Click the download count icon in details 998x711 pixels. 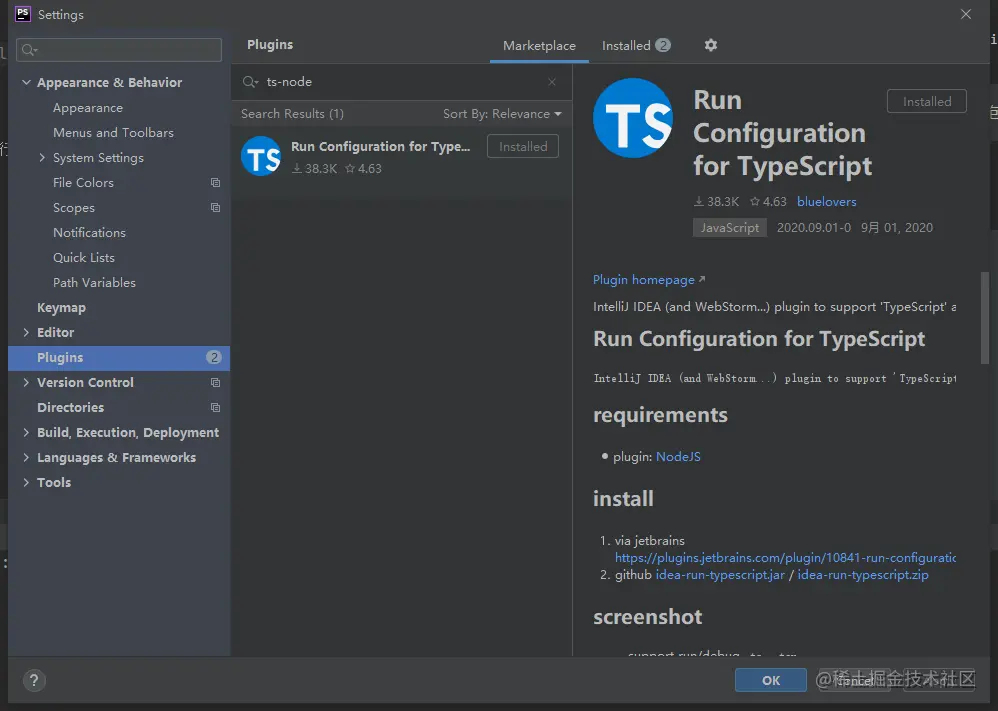click(x=699, y=201)
